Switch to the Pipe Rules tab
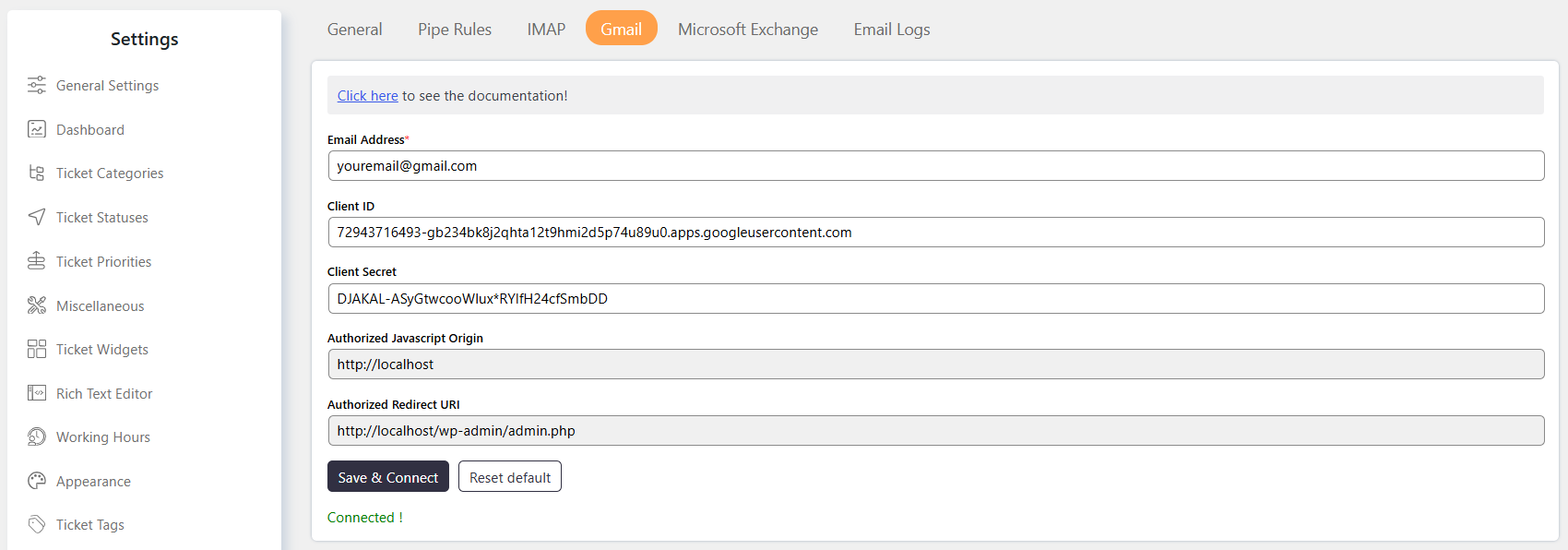 [x=455, y=29]
